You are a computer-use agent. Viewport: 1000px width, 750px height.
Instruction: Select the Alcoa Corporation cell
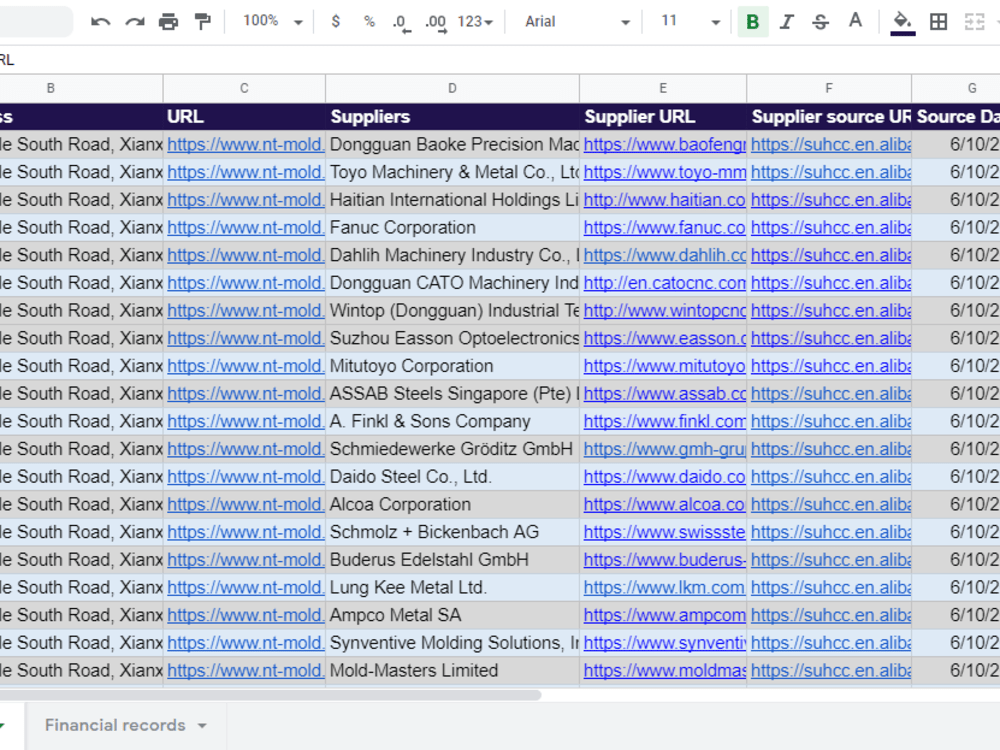point(452,504)
